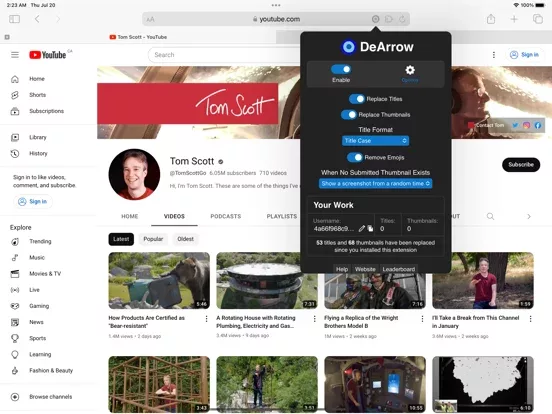Screen dimensions: 552x414
Task: Select the Oldest filter chip
Action: [186, 239]
